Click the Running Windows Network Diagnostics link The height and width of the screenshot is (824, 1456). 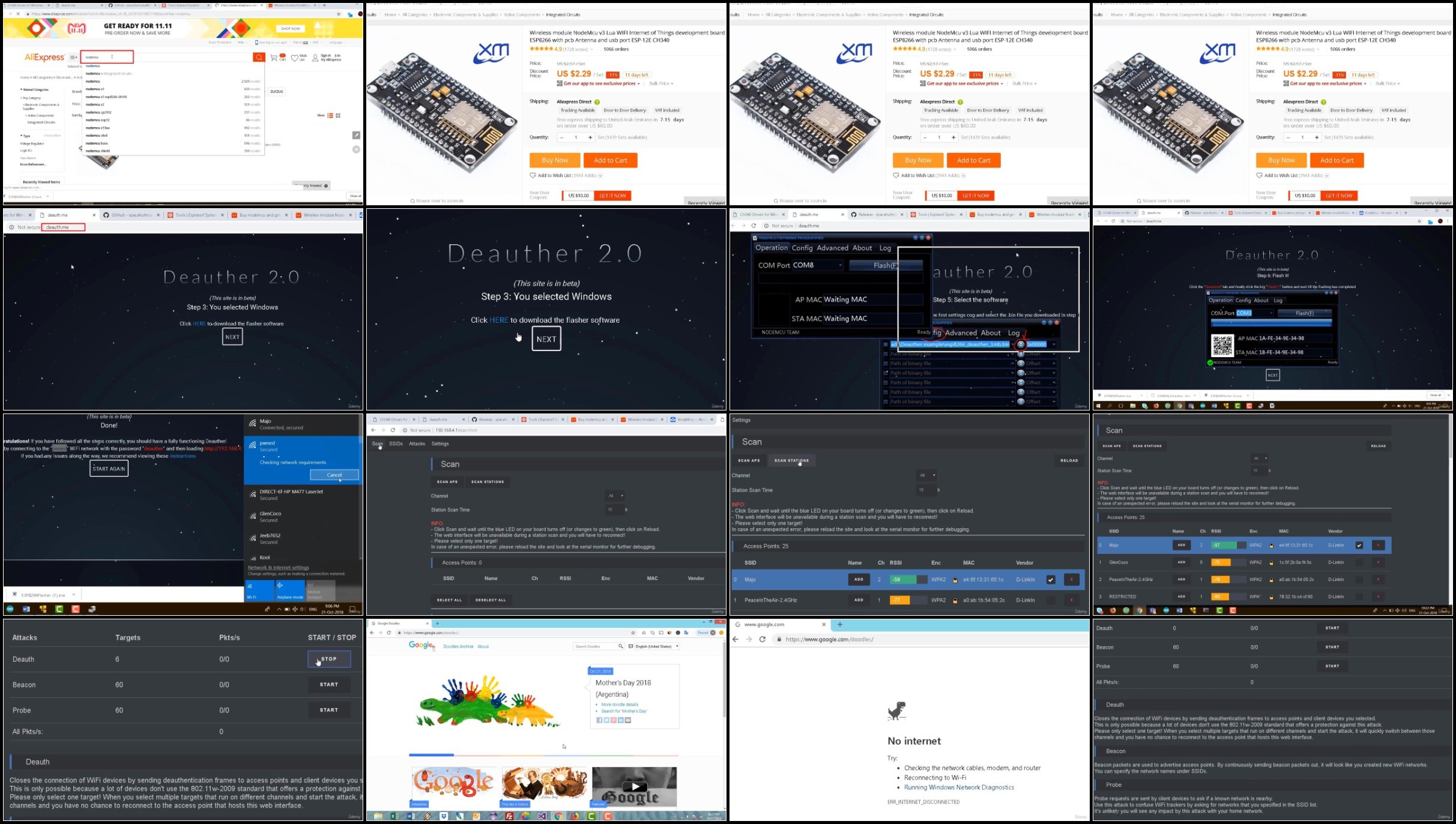(x=959, y=787)
